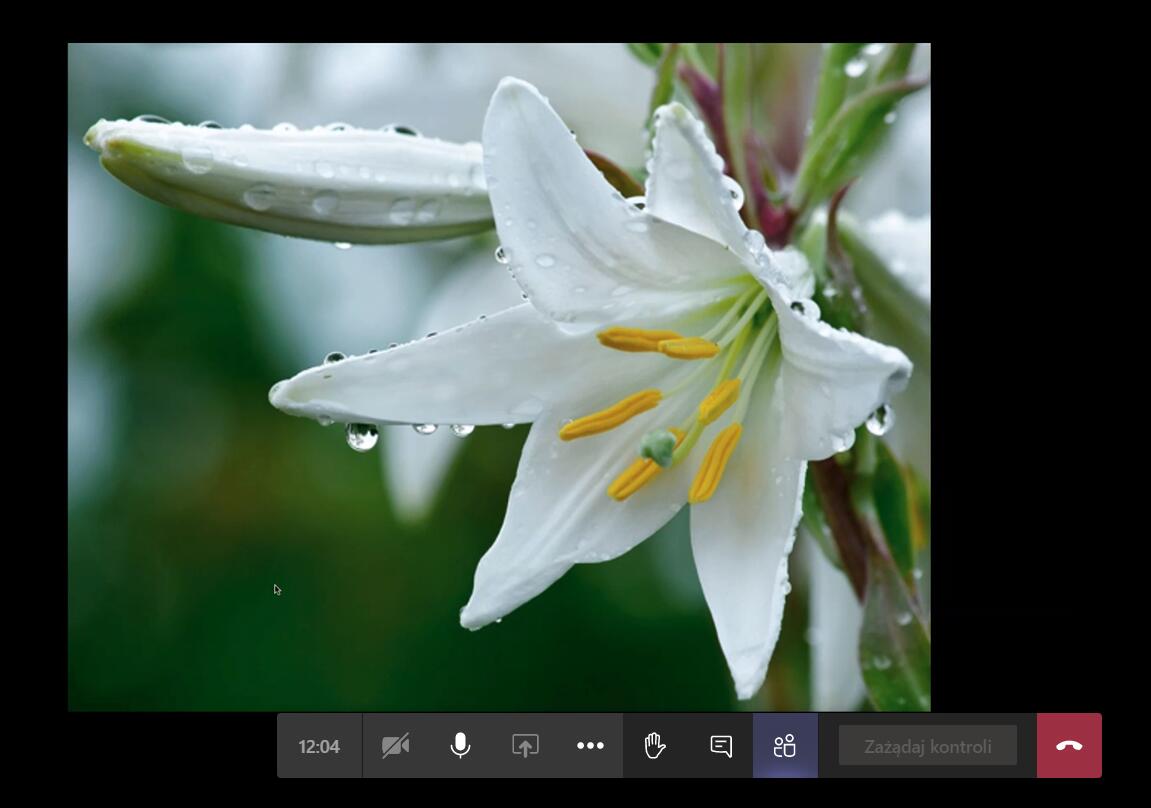The width and height of the screenshot is (1151, 808).
Task: Click the water droplet on the right petal edge
Action: pos(879,419)
